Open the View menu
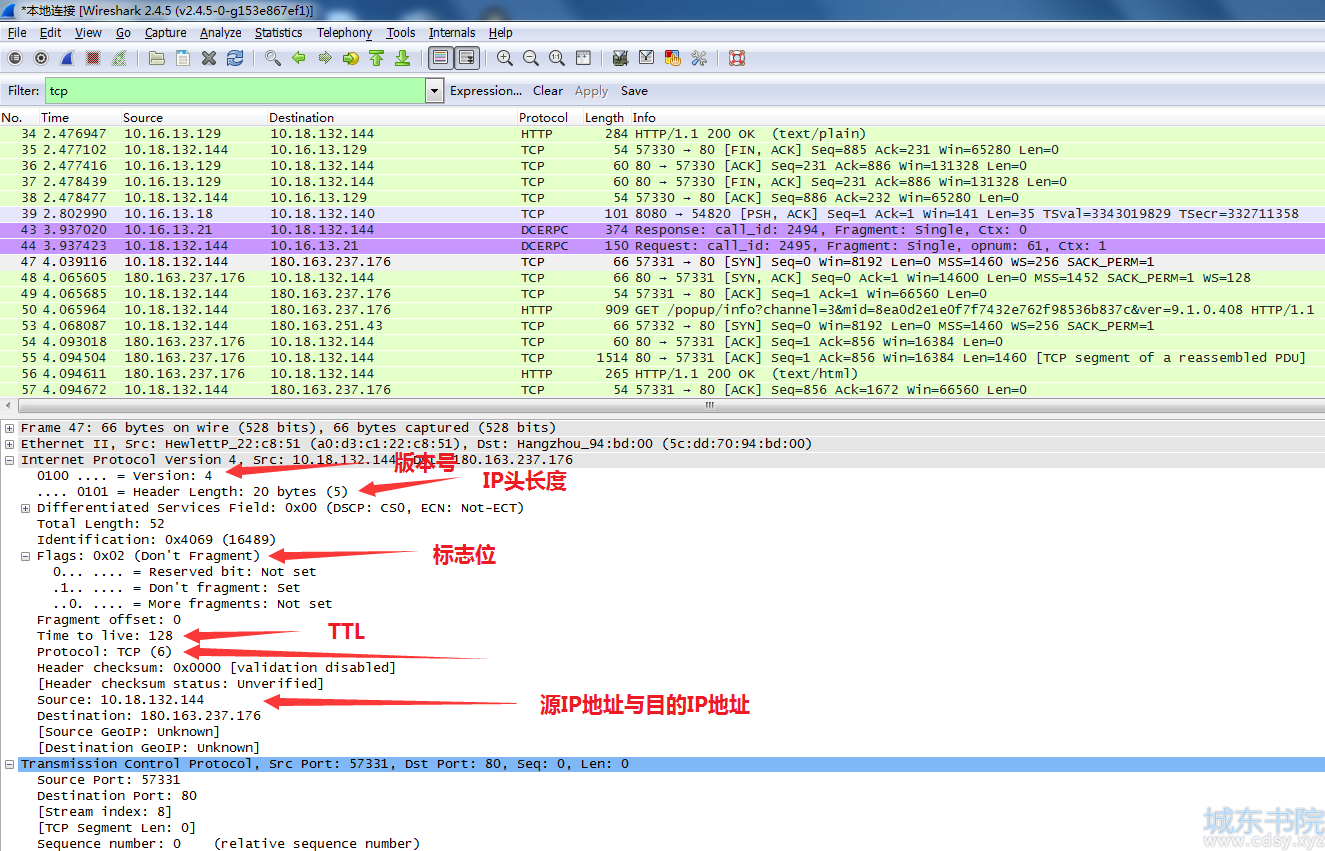This screenshot has width=1325, height=851. pyautogui.click(x=88, y=33)
